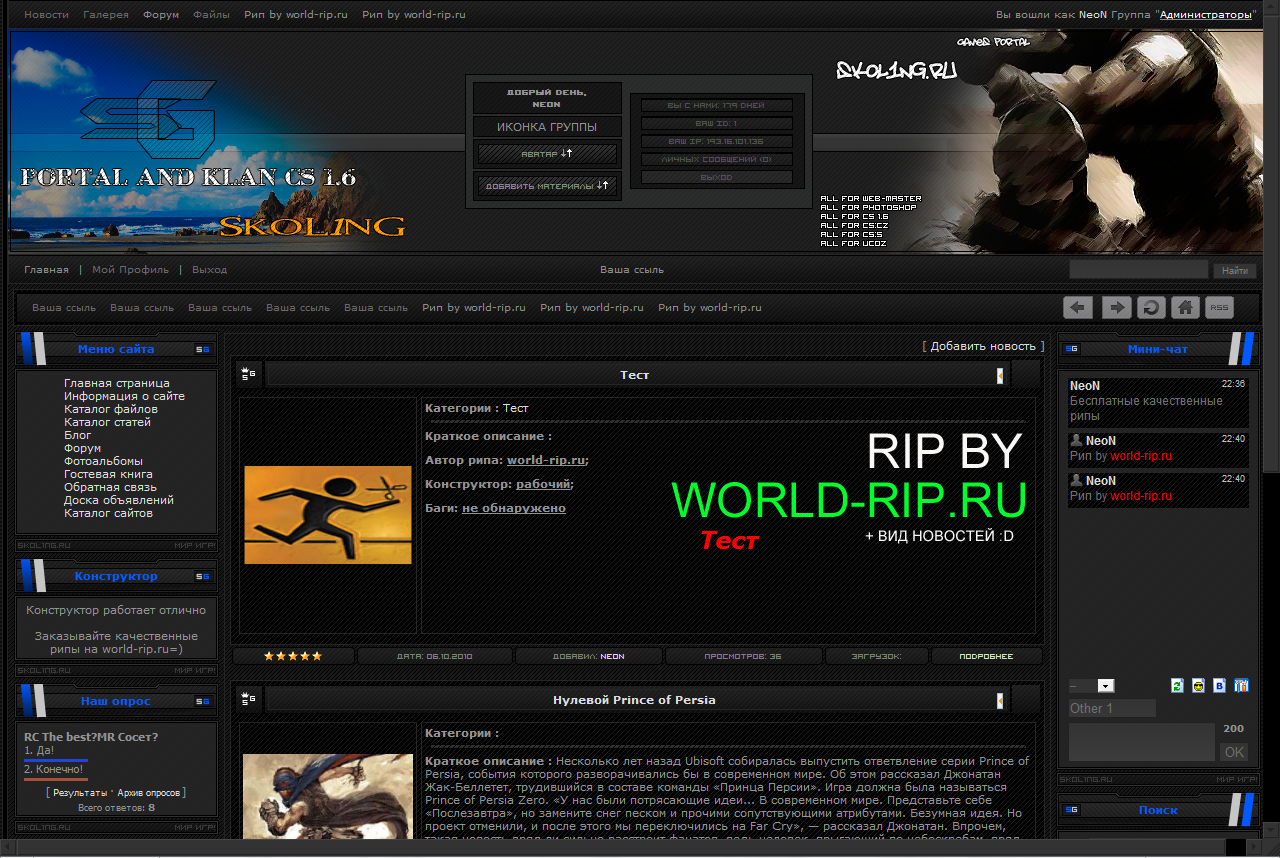The image size is (1280, 858).
Task: Open mini-chat management tools icon
Action: [x=1241, y=685]
